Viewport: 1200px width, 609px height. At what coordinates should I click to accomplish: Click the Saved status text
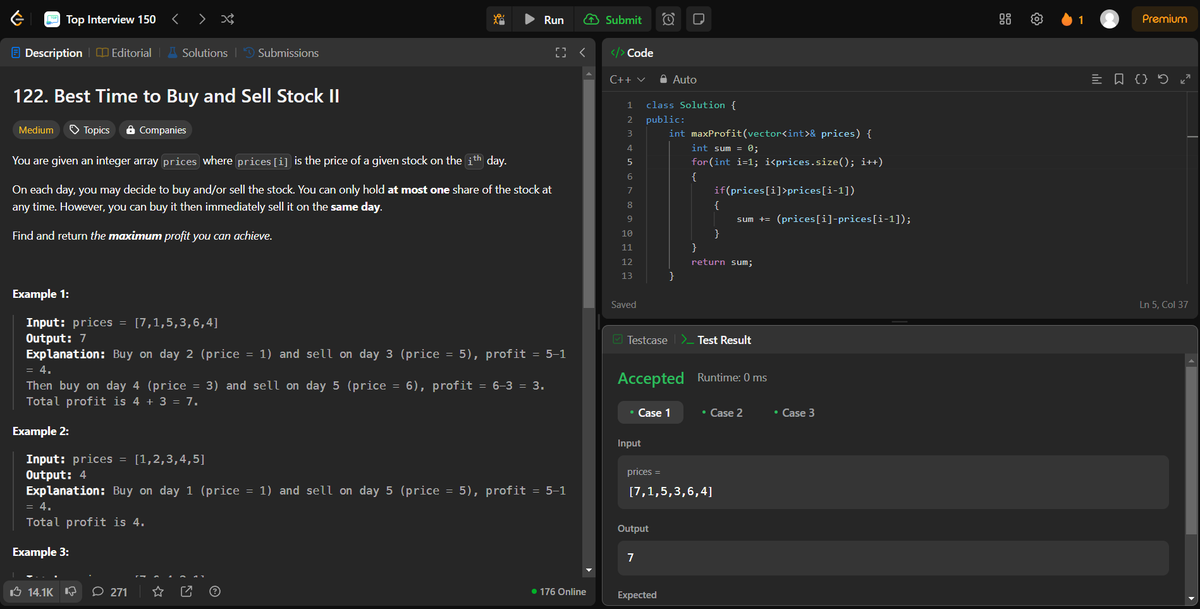click(623, 304)
